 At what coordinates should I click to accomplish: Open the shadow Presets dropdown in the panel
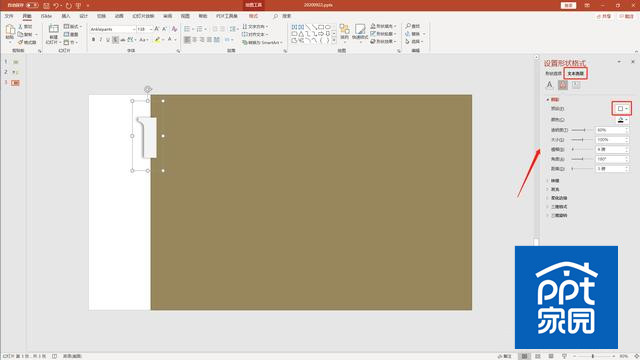[x=622, y=109]
